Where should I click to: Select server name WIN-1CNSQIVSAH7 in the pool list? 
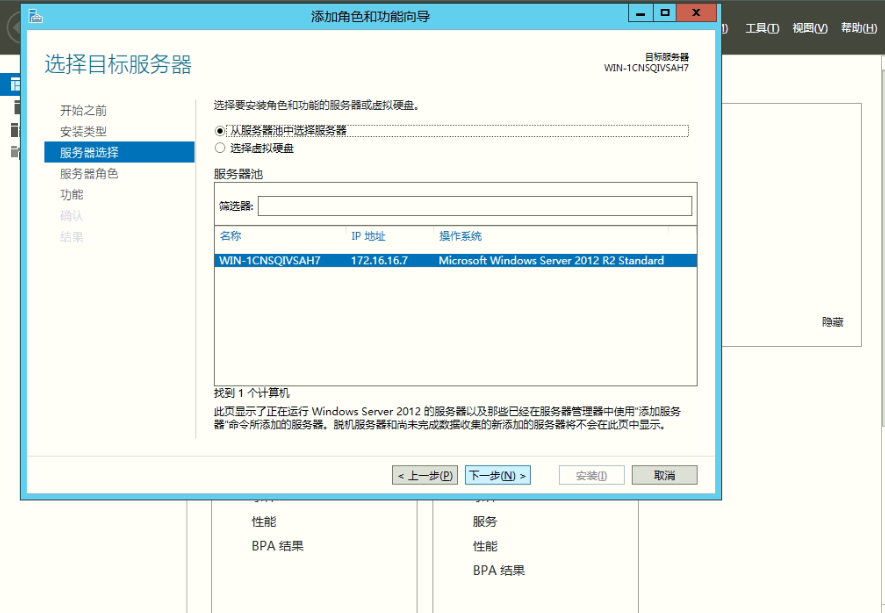[x=270, y=260]
